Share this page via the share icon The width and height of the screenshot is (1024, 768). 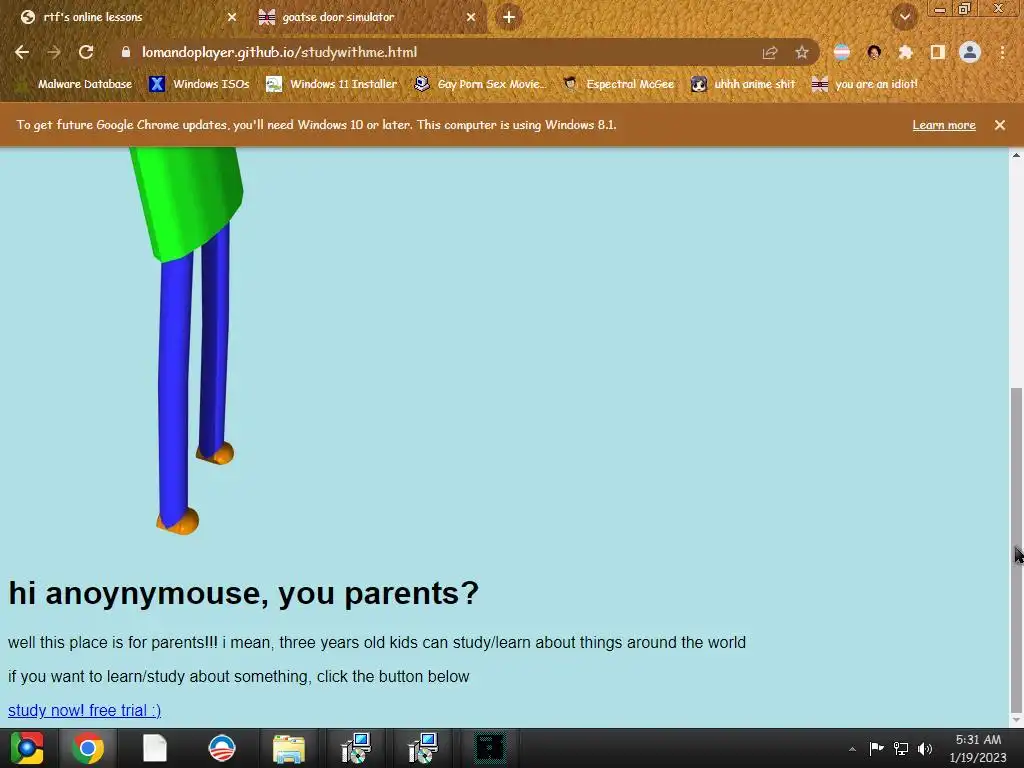tap(770, 53)
